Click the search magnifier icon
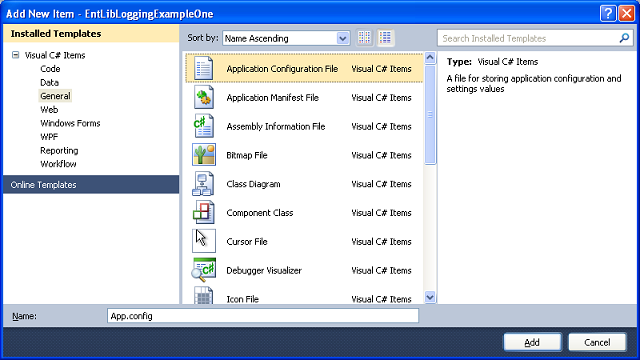The height and width of the screenshot is (360, 640). point(624,38)
